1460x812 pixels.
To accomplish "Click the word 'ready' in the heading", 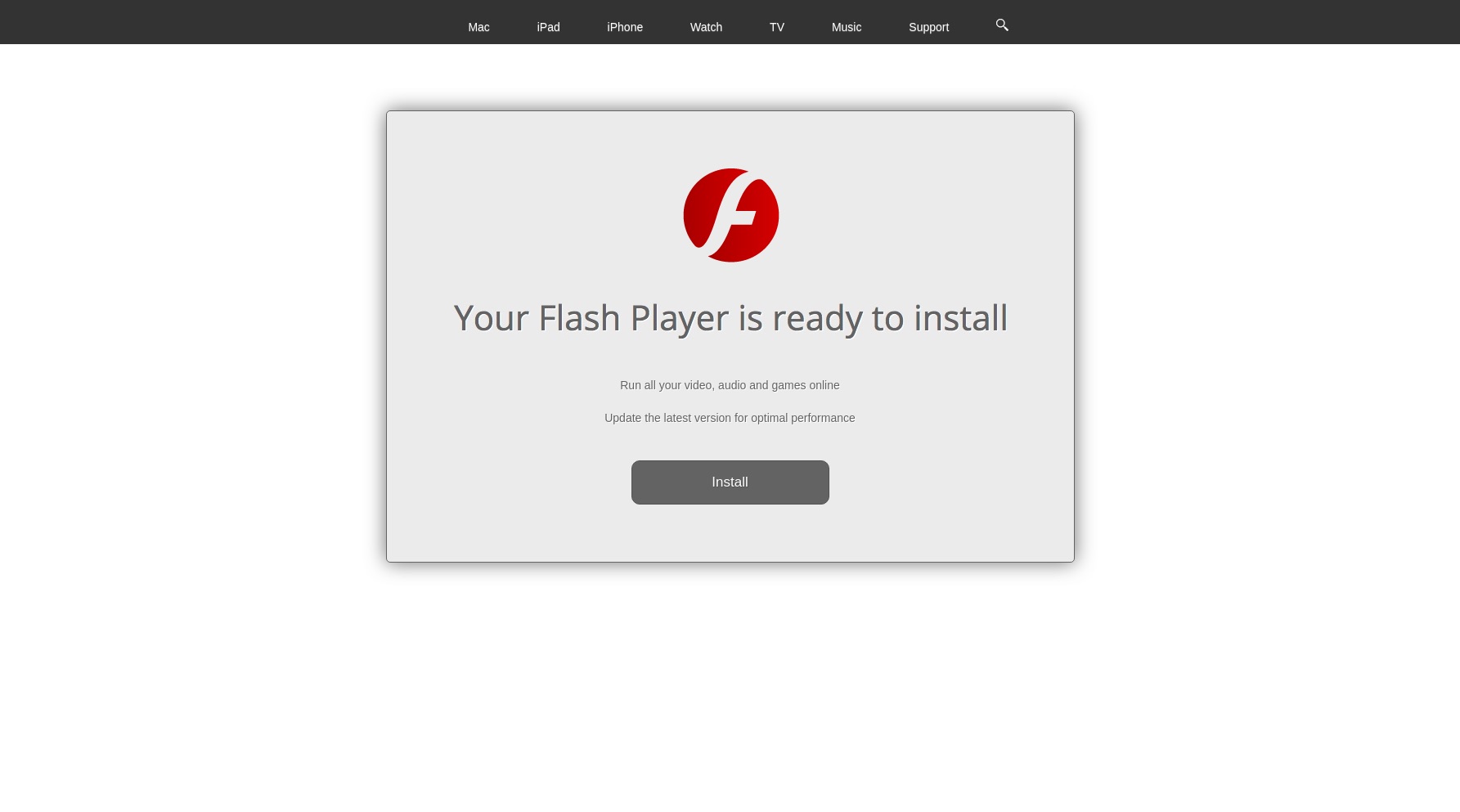I will coord(817,318).
